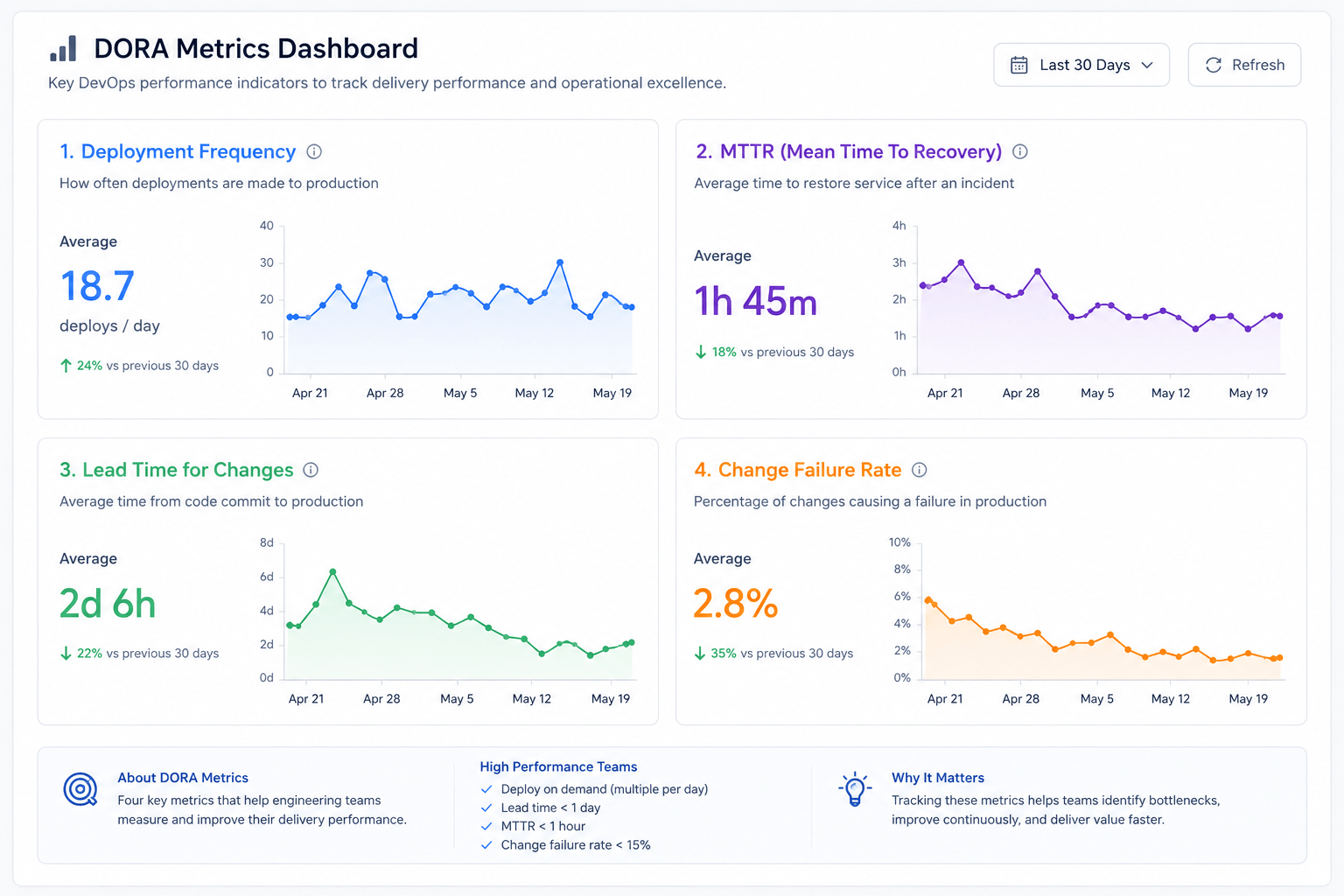Viewport: 1344px width, 896px height.
Task: Click the first data point in the Change Failure Rate chart
Action: click(928, 600)
